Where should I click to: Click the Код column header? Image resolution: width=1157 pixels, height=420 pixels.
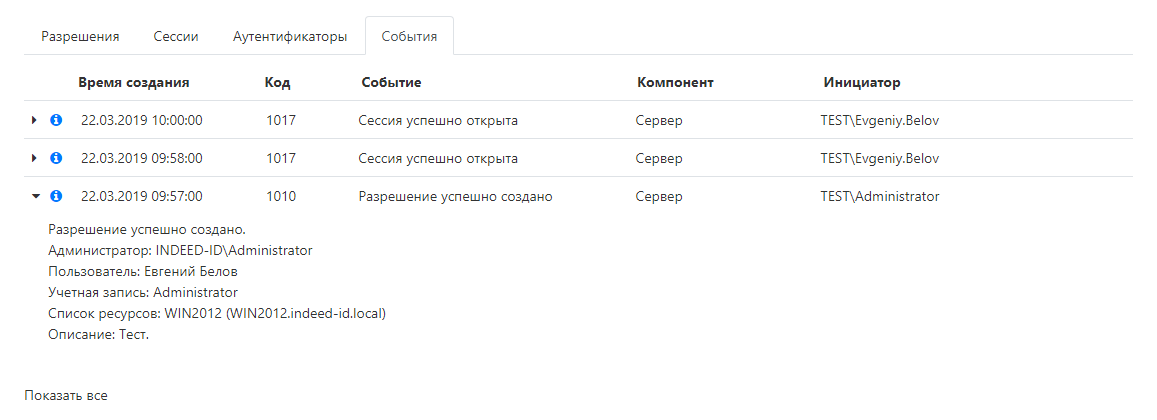[x=277, y=82]
